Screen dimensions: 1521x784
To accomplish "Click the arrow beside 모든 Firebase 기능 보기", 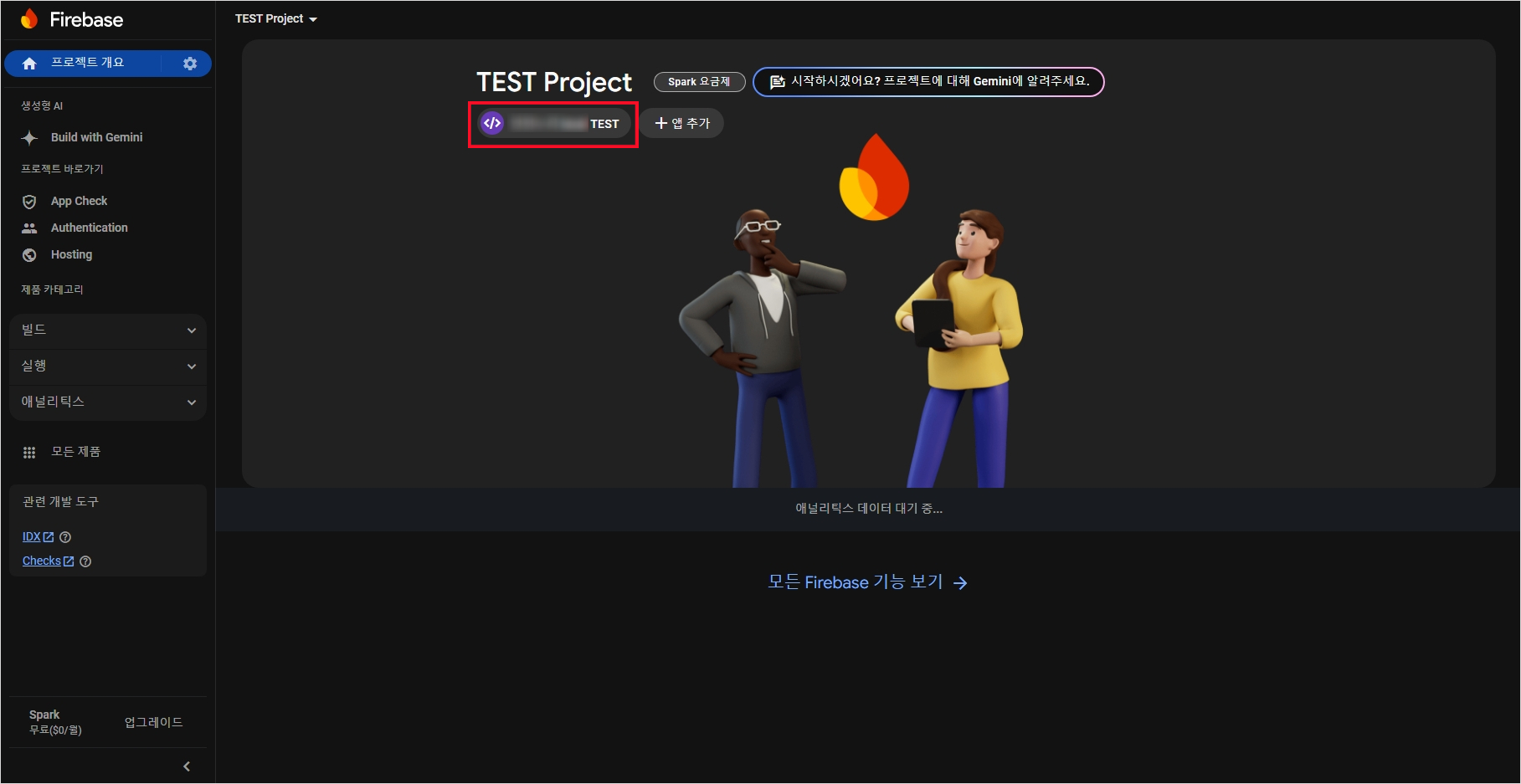I will tap(960, 583).
